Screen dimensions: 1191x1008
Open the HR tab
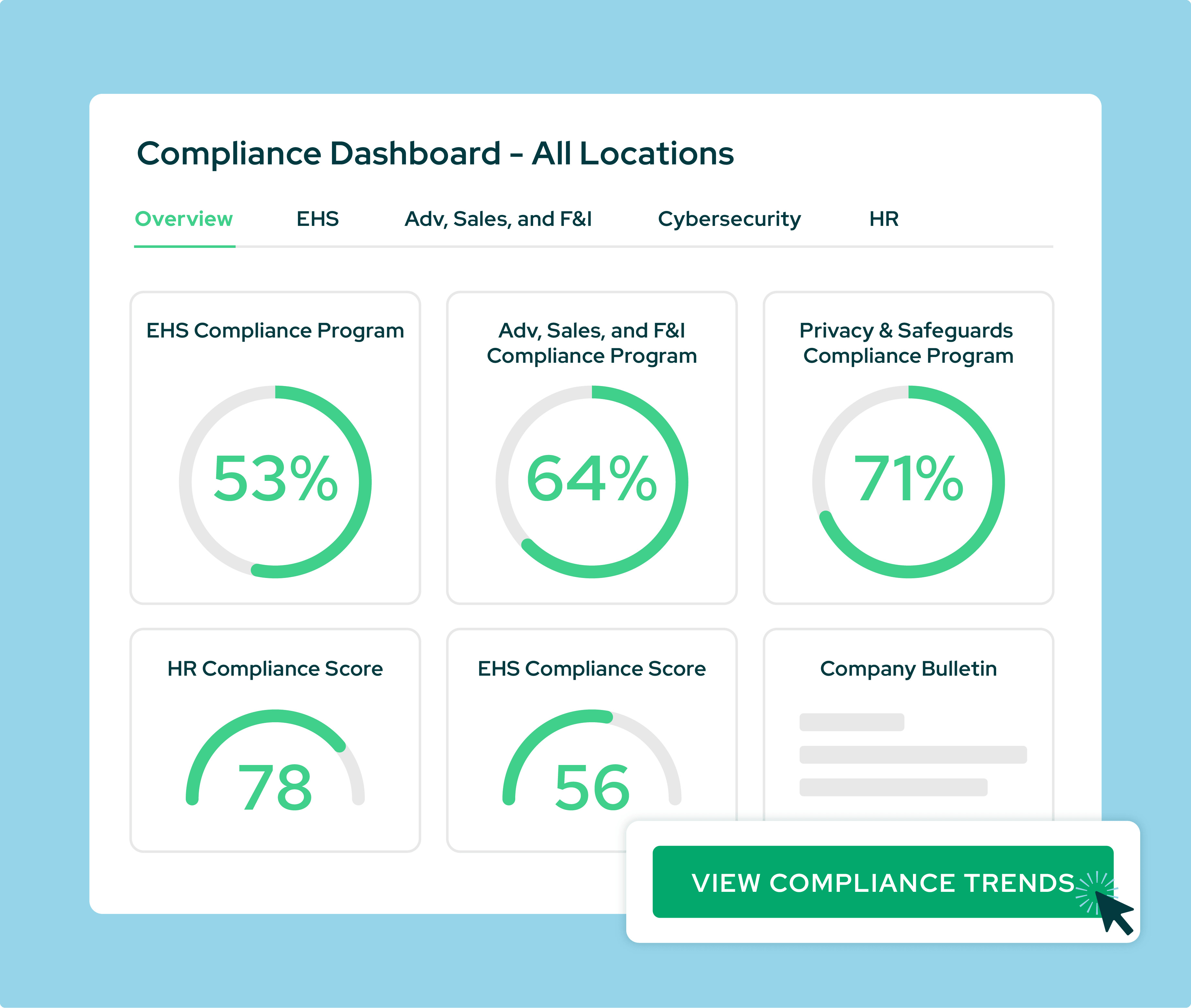point(884,219)
